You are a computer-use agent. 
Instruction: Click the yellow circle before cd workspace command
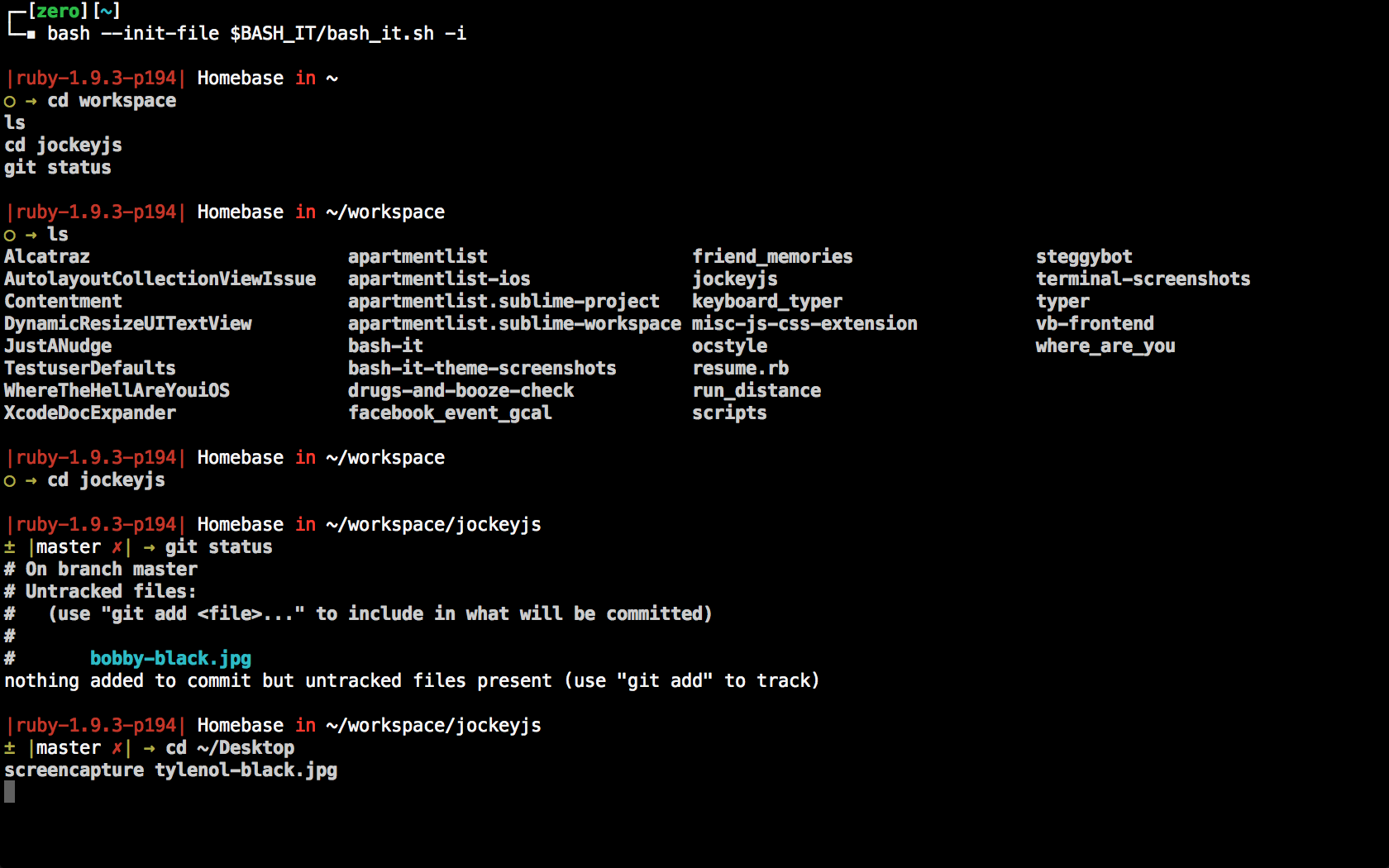(x=10, y=102)
